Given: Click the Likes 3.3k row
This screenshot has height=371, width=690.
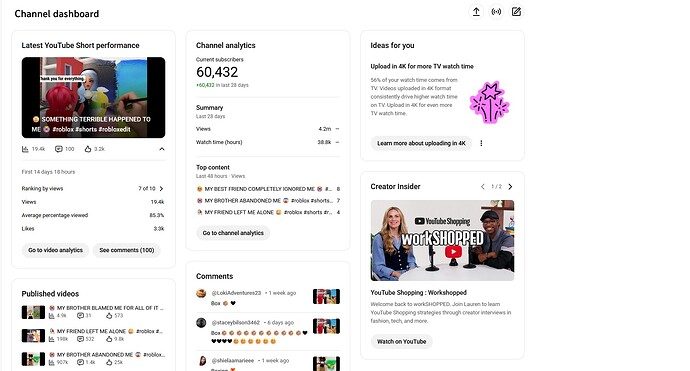Looking at the screenshot, I should tap(93, 229).
